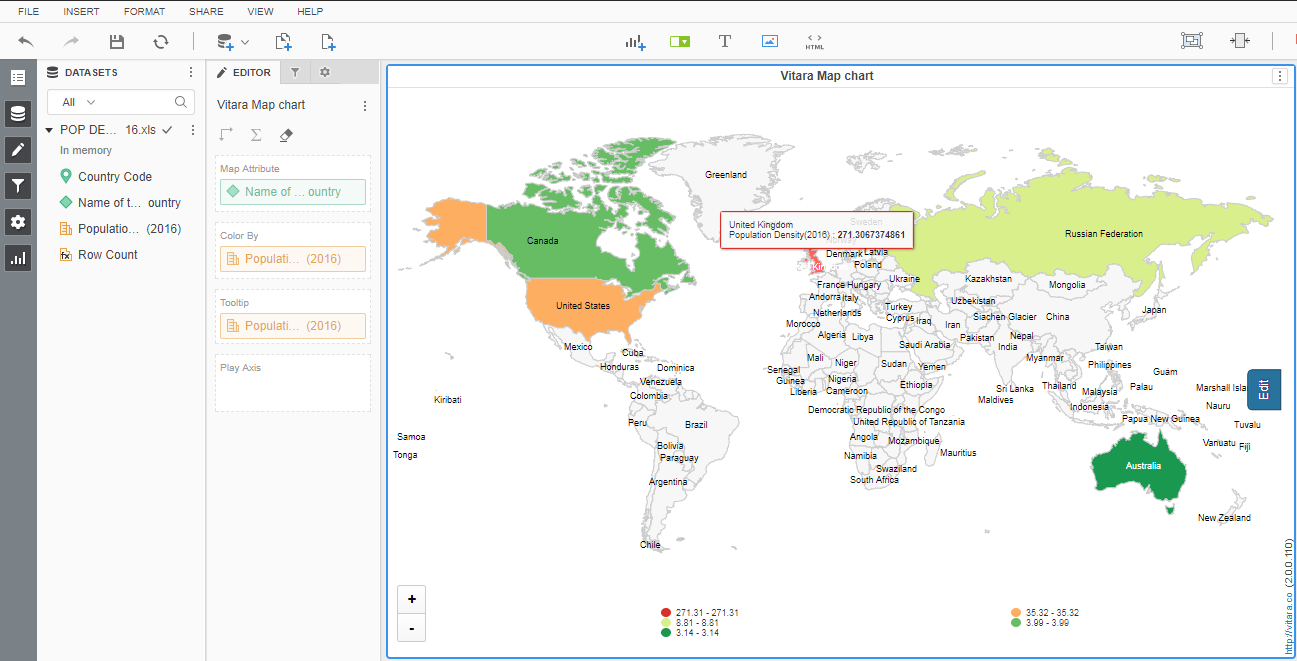This screenshot has width=1297, height=661.
Task: Toggle the Editor panel sidebar pencil icon
Action: (x=18, y=150)
